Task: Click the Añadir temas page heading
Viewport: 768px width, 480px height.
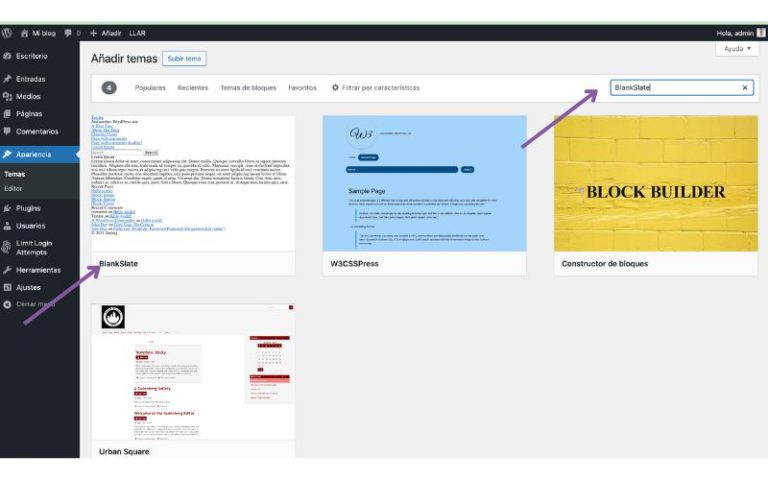Action: [124, 58]
